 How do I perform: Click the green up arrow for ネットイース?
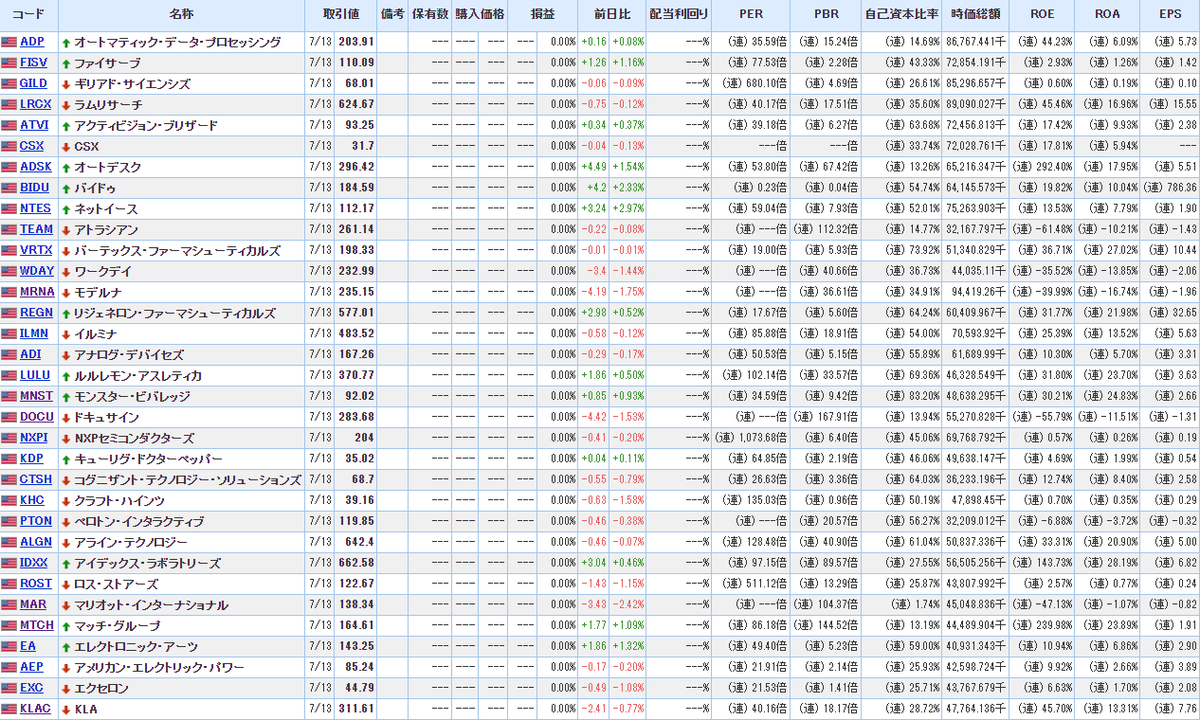66,209
